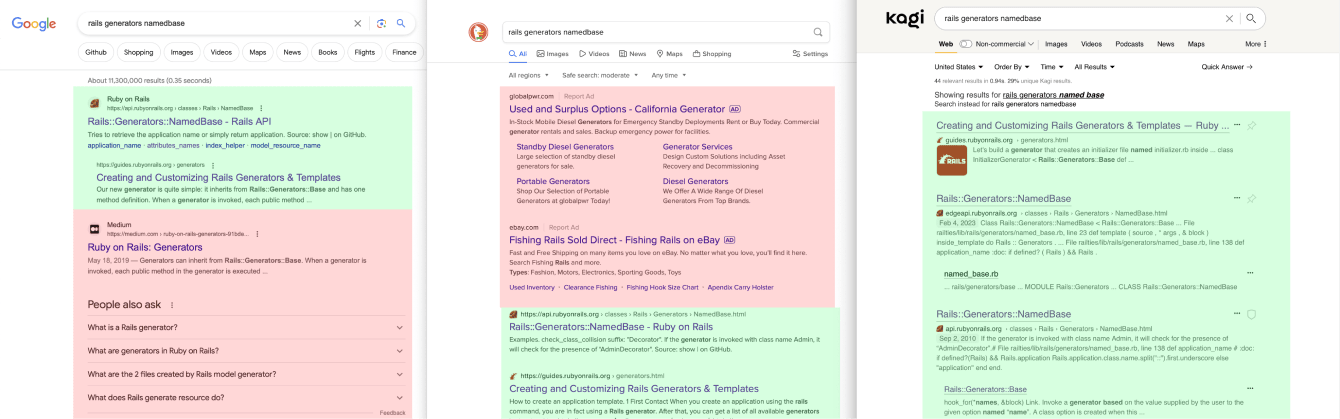This screenshot has width=1340, height=419.
Task: Open DuckDuckGo result Rails::Generators::NamedBase - Ruby on Rails
Action: click(611, 327)
